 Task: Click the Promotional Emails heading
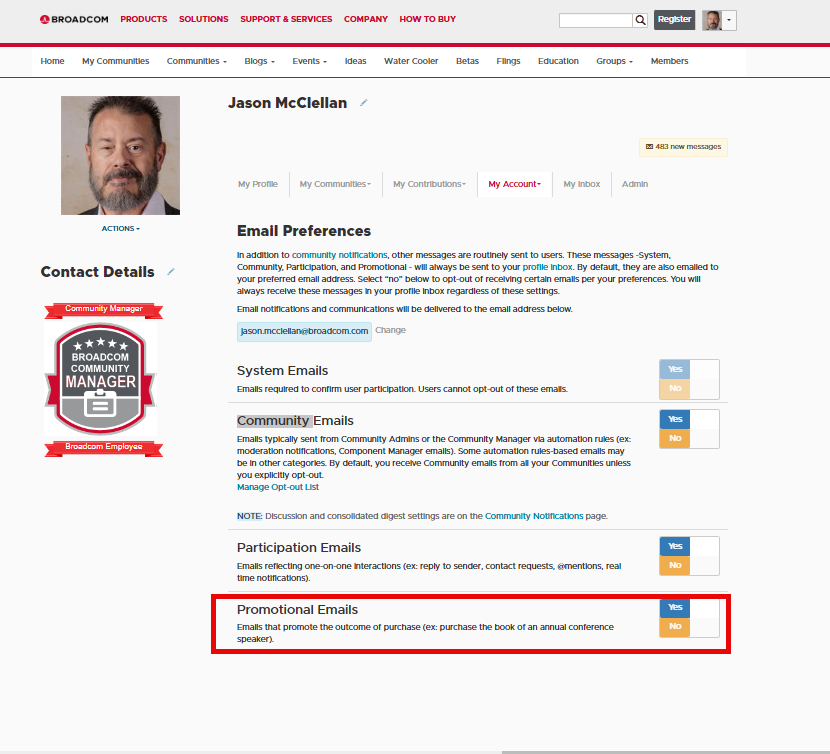pyautogui.click(x=297, y=610)
